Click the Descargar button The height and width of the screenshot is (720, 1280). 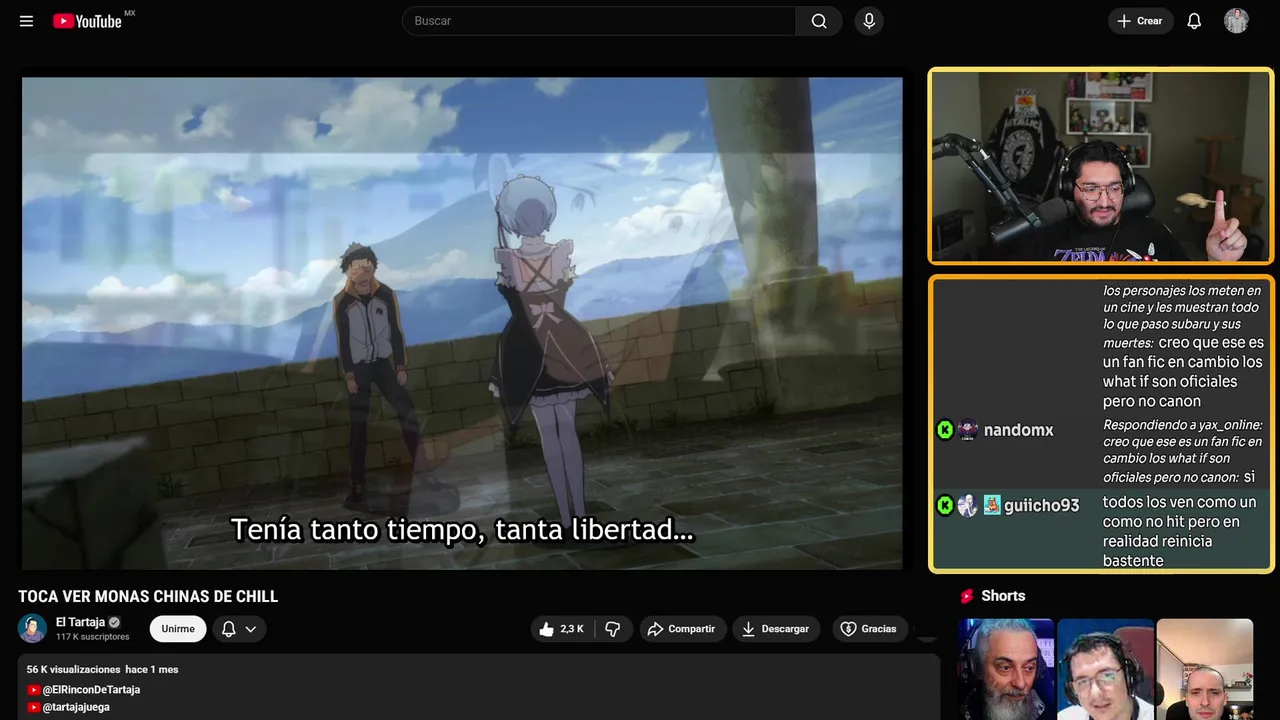[776, 629]
